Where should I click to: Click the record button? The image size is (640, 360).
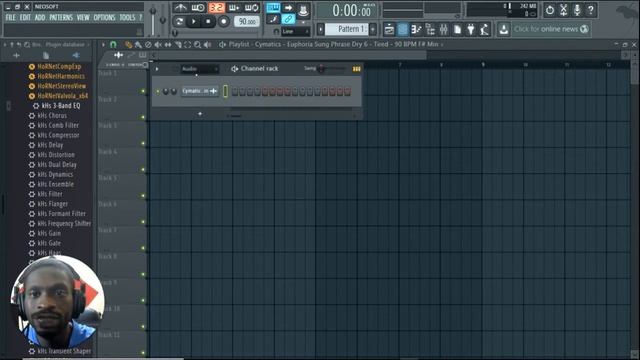223,22
